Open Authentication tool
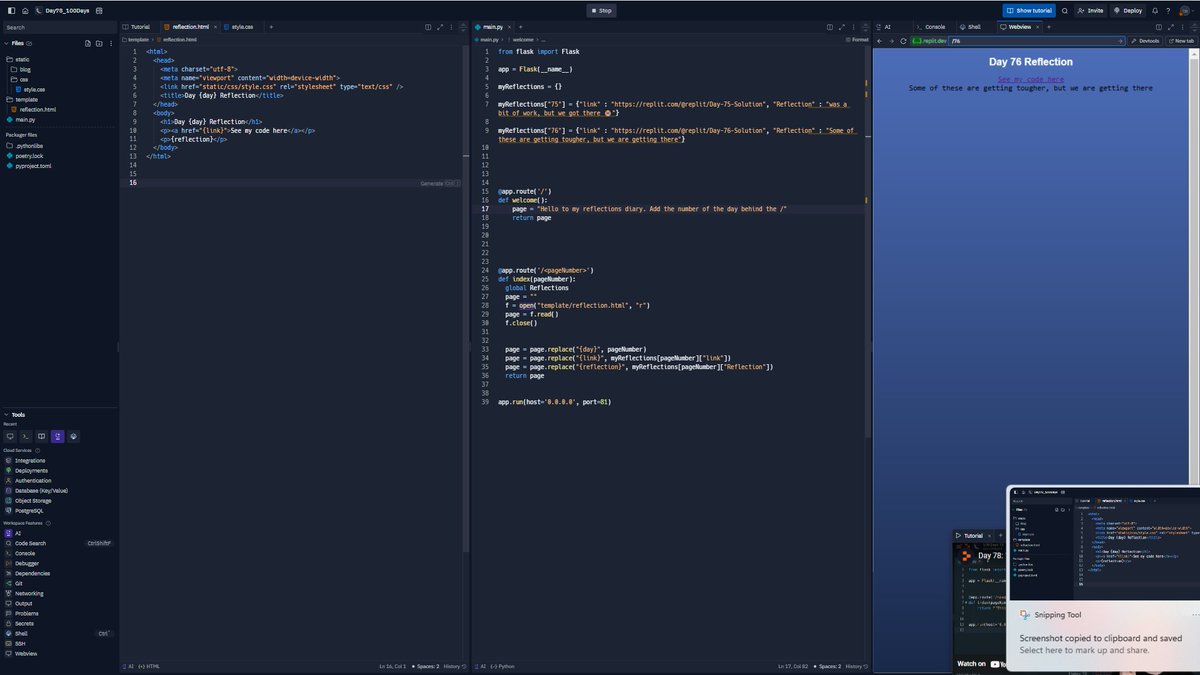Viewport: 1200px width, 675px height. click(x=28, y=481)
